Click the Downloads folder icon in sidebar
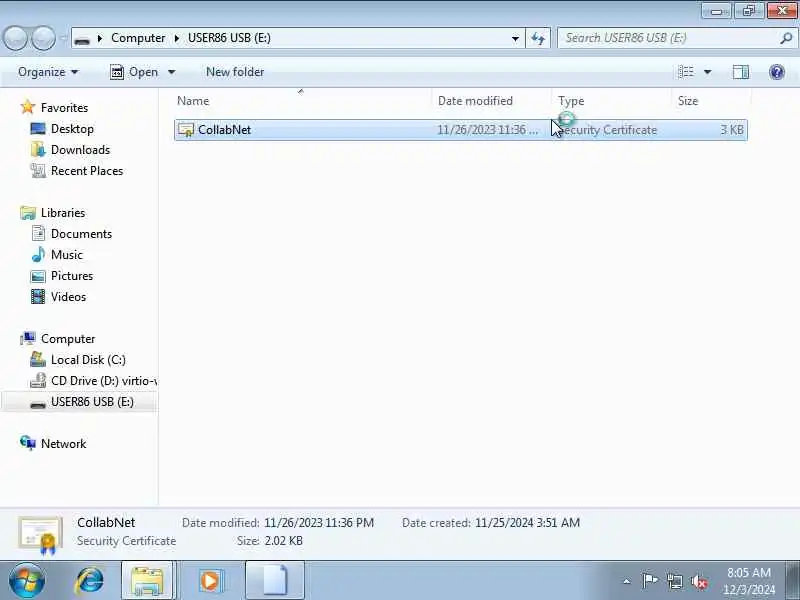The image size is (800, 600). point(38,149)
